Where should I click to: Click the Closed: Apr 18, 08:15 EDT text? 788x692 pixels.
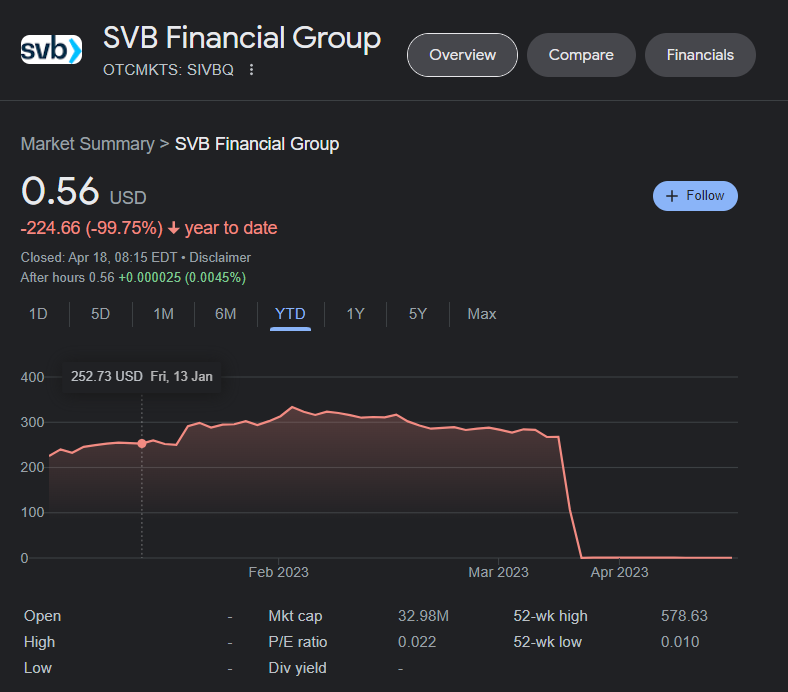98,257
